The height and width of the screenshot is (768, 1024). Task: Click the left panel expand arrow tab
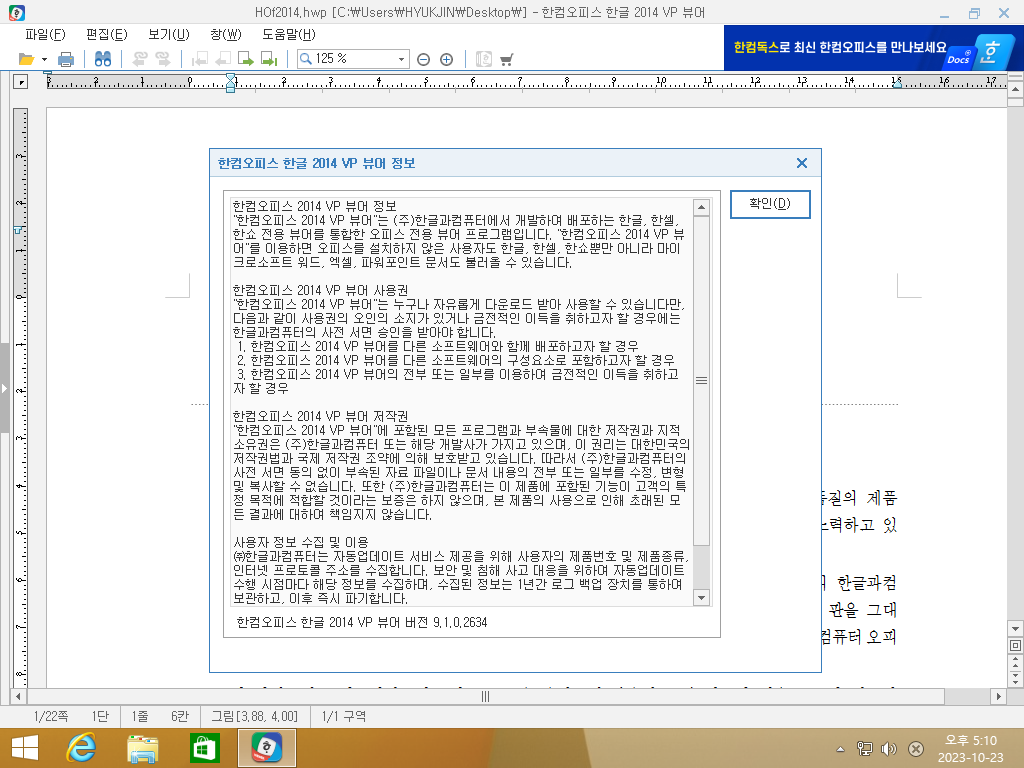(x=5, y=389)
